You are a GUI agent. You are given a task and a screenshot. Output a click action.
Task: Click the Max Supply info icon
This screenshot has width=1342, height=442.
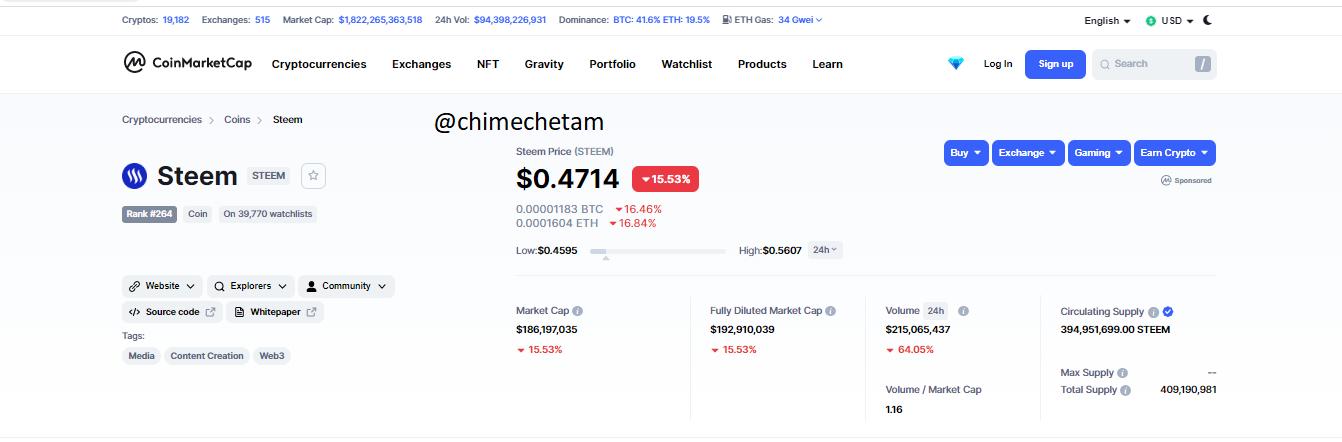click(x=1123, y=373)
